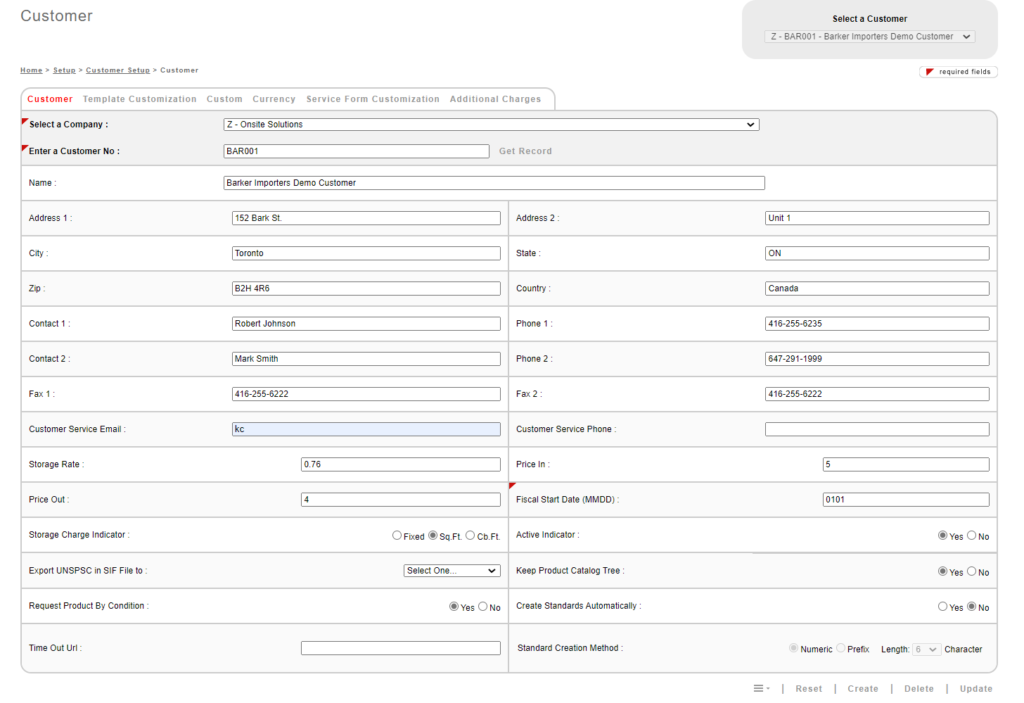This screenshot has width=1024, height=703.
Task: Click the Reset button
Action: (808, 689)
